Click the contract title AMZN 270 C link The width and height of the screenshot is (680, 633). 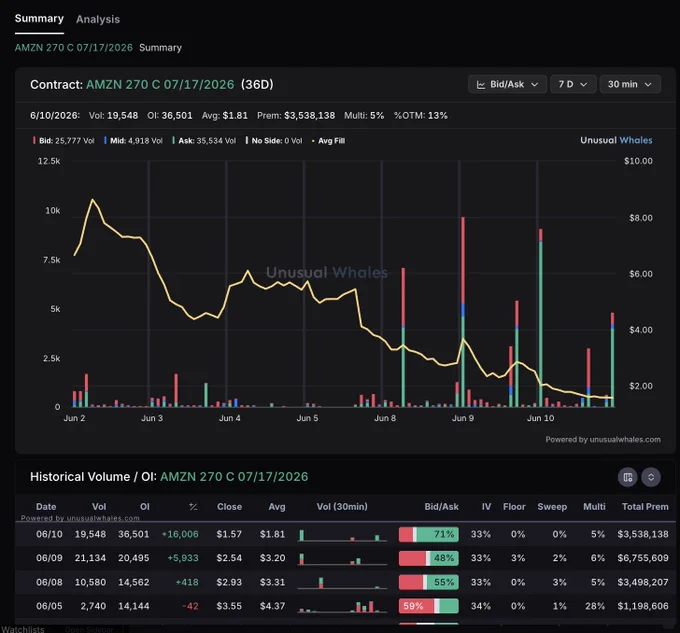tap(160, 84)
